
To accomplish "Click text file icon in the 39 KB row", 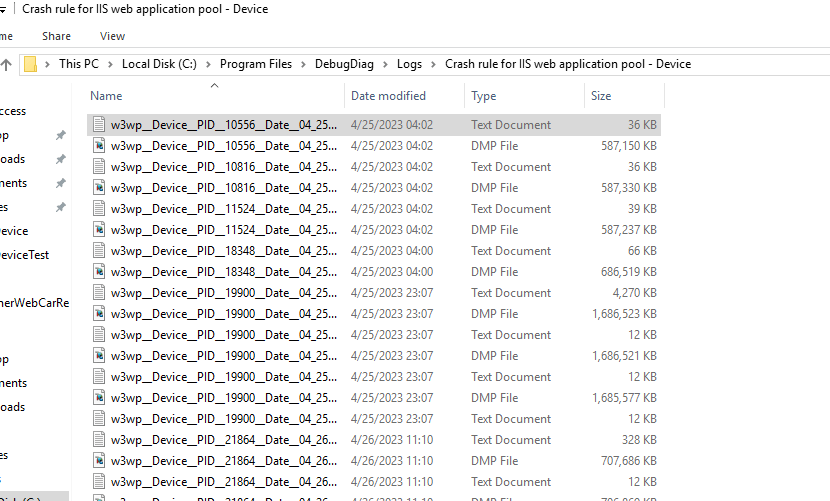I will click(98, 209).
